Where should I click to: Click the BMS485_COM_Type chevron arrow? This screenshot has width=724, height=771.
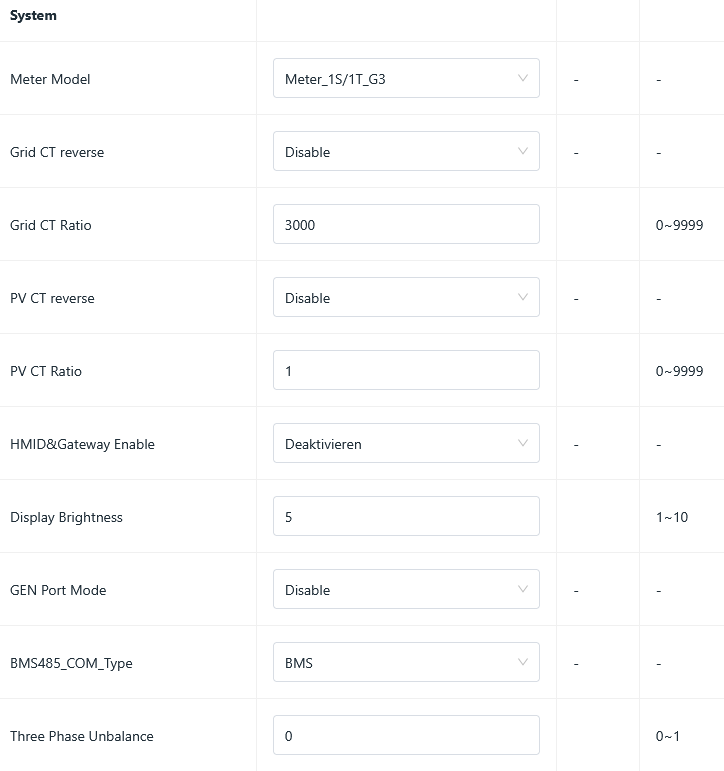pos(523,663)
